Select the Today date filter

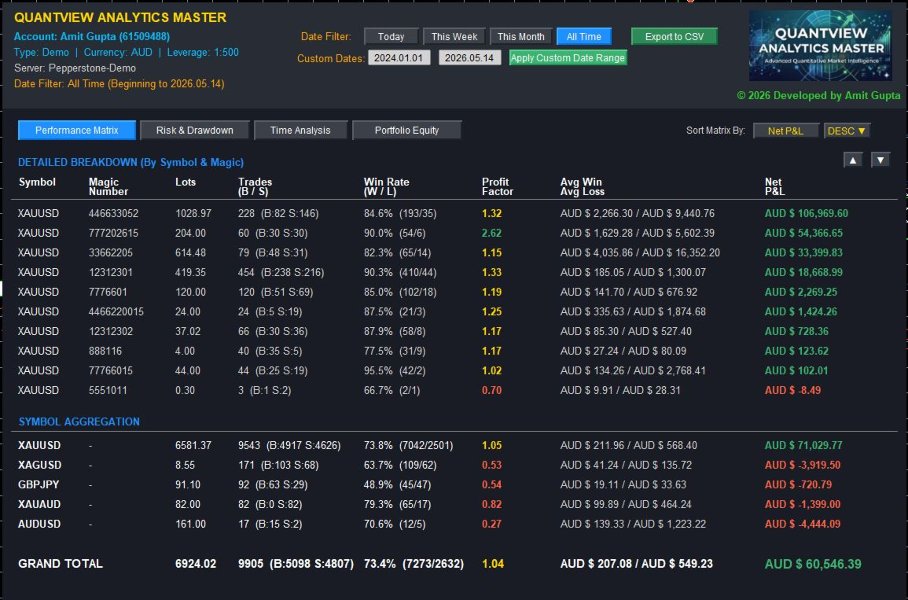pos(391,36)
